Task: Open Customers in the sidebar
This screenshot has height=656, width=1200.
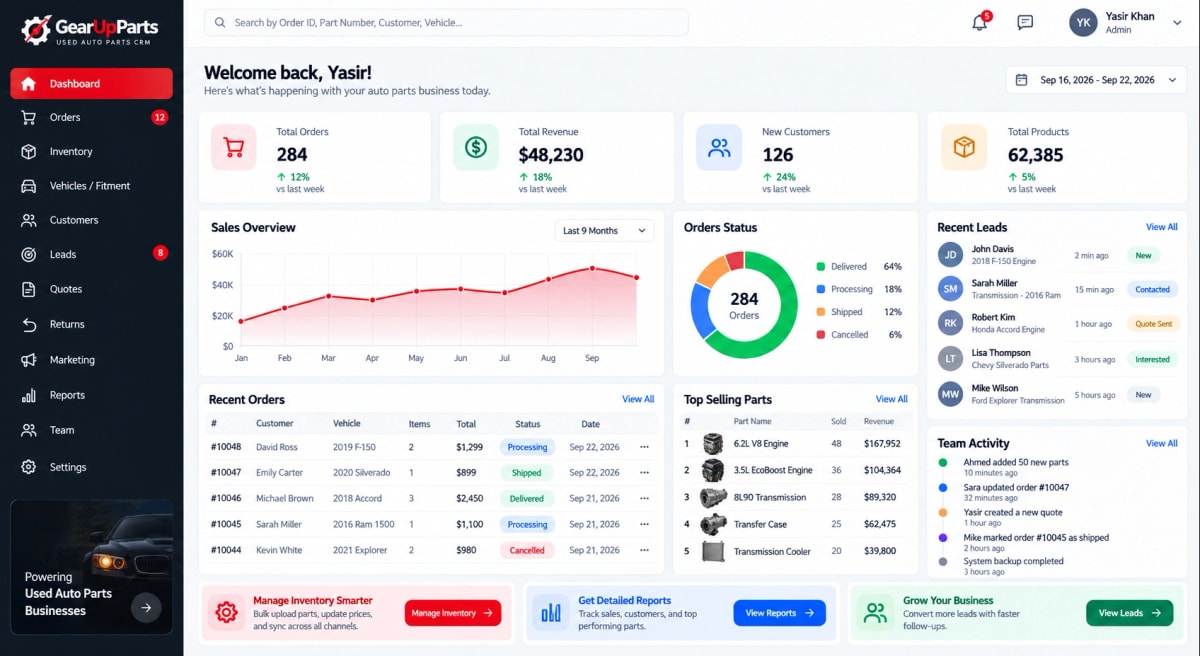Action: (91, 220)
